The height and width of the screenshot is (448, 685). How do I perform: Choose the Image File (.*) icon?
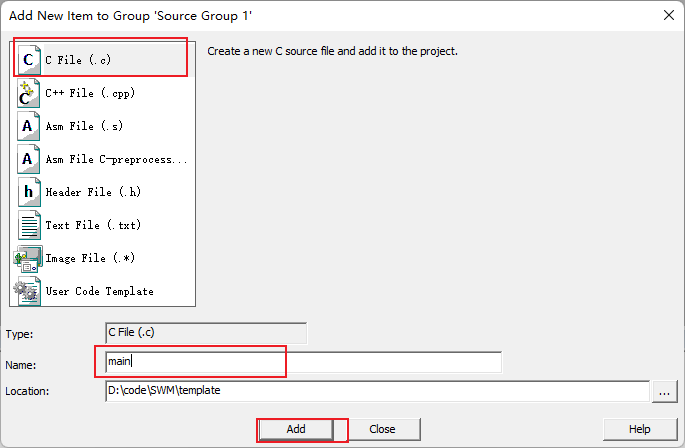[29, 258]
